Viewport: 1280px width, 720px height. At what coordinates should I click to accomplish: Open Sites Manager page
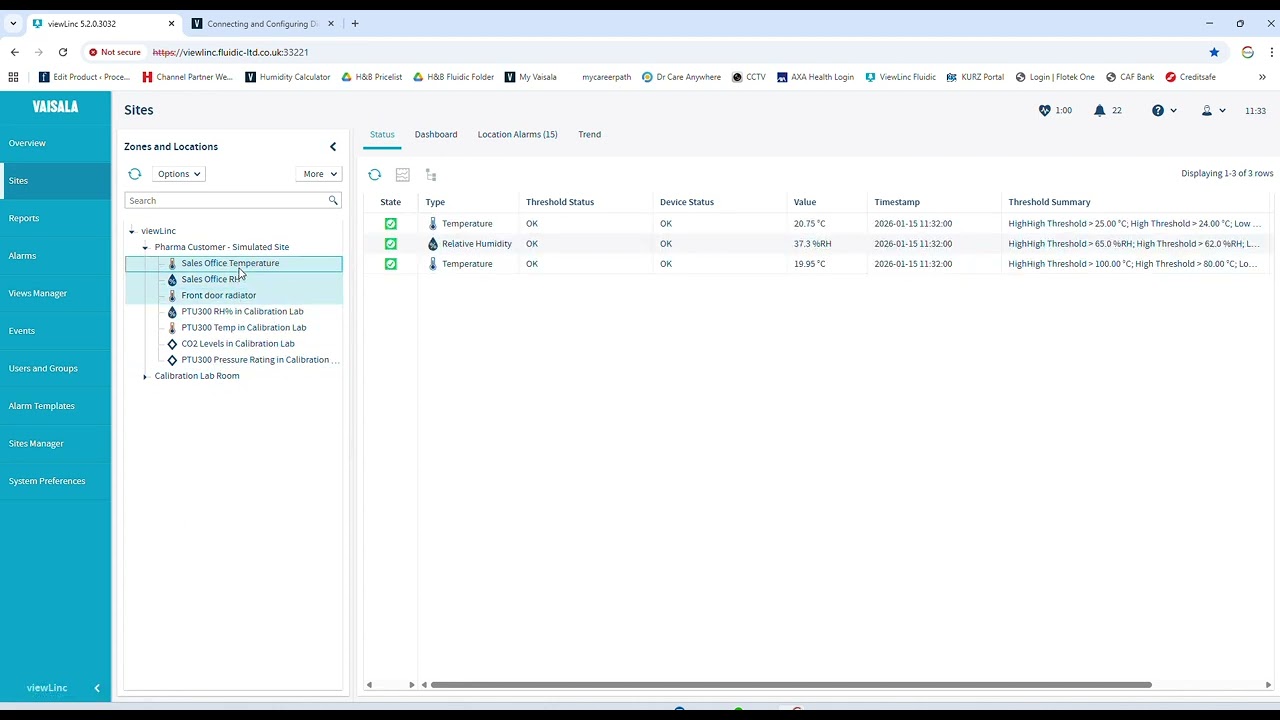pos(56,443)
